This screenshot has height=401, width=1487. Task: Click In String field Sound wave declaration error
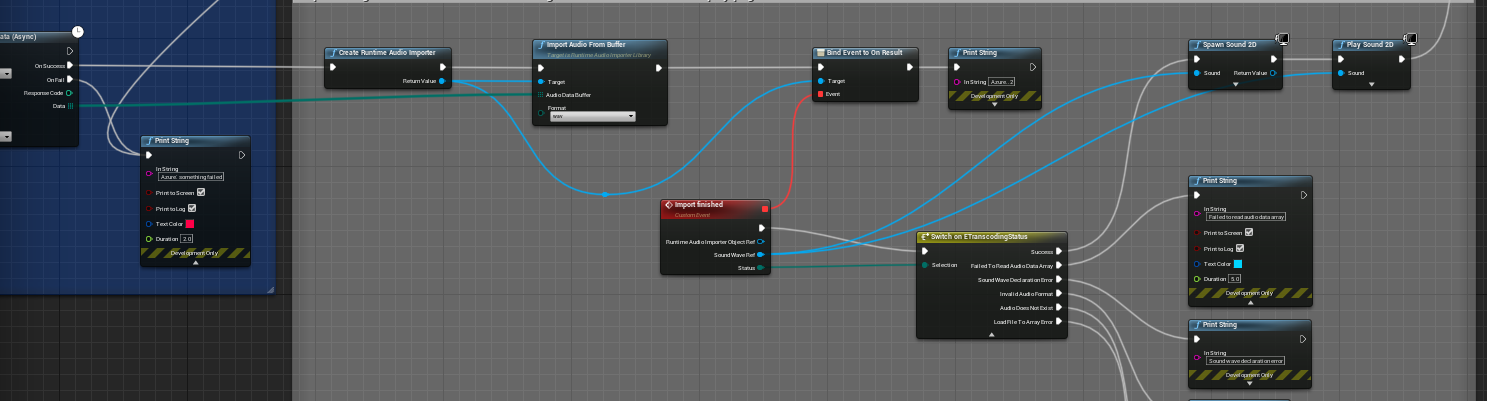[1245, 360]
